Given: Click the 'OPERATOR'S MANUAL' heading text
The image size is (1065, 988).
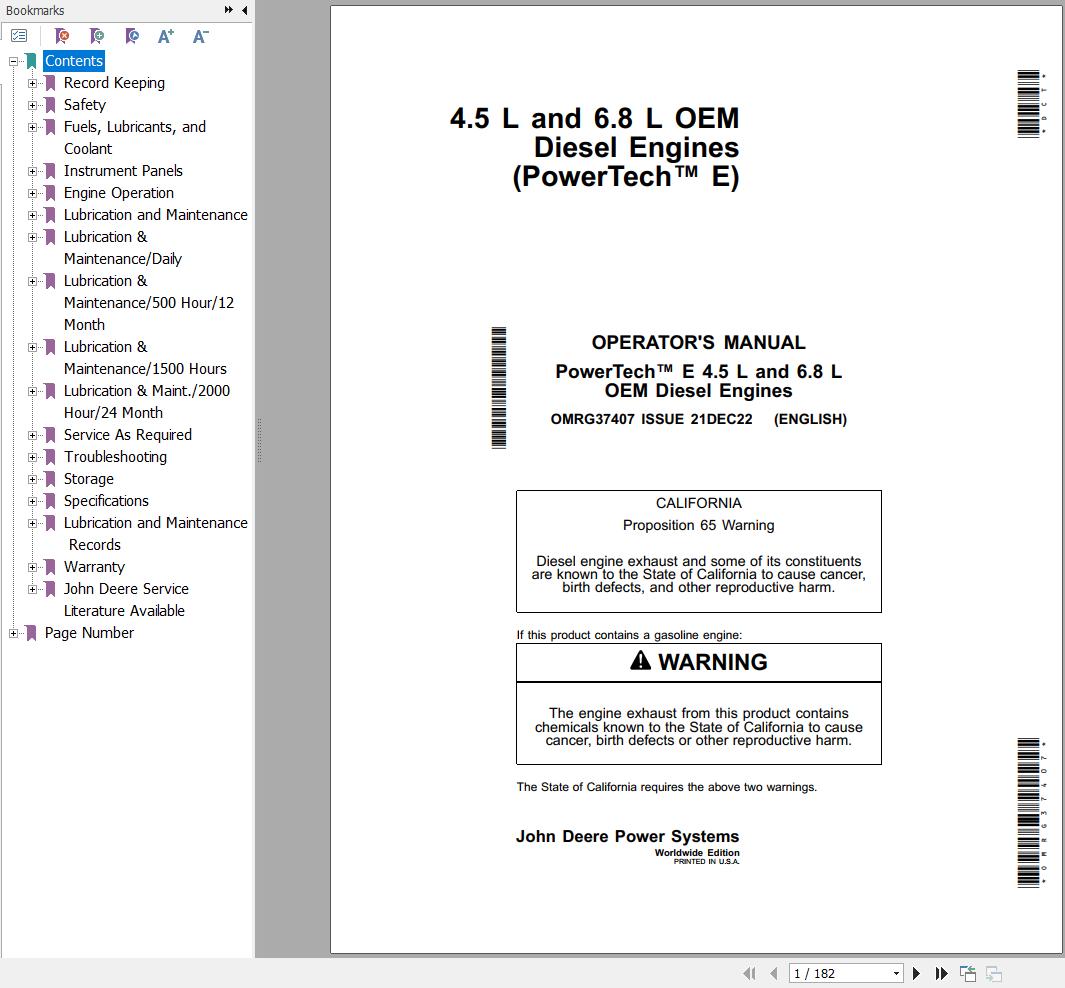Looking at the screenshot, I should tap(698, 342).
